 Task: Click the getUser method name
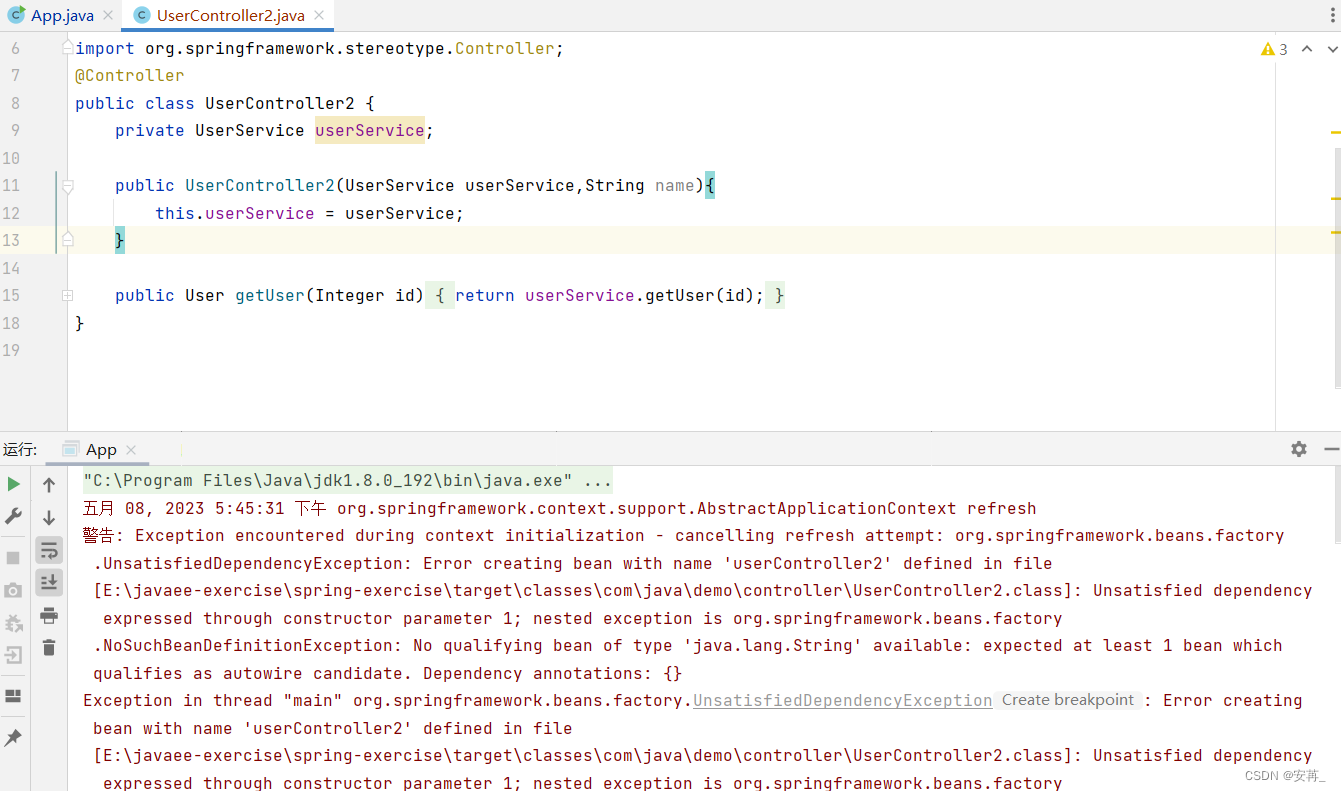coord(270,295)
